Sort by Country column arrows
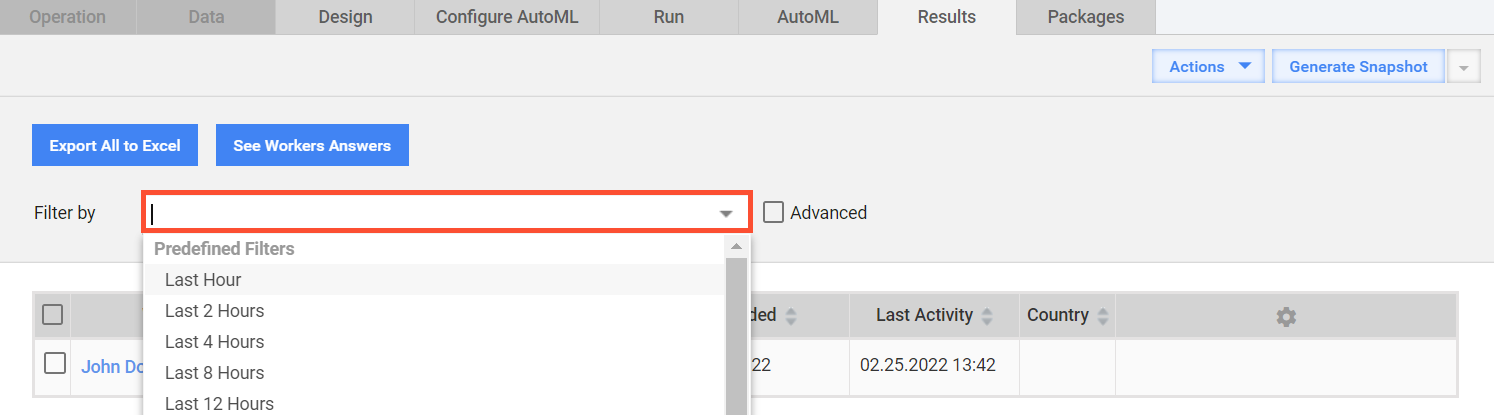 1103,316
